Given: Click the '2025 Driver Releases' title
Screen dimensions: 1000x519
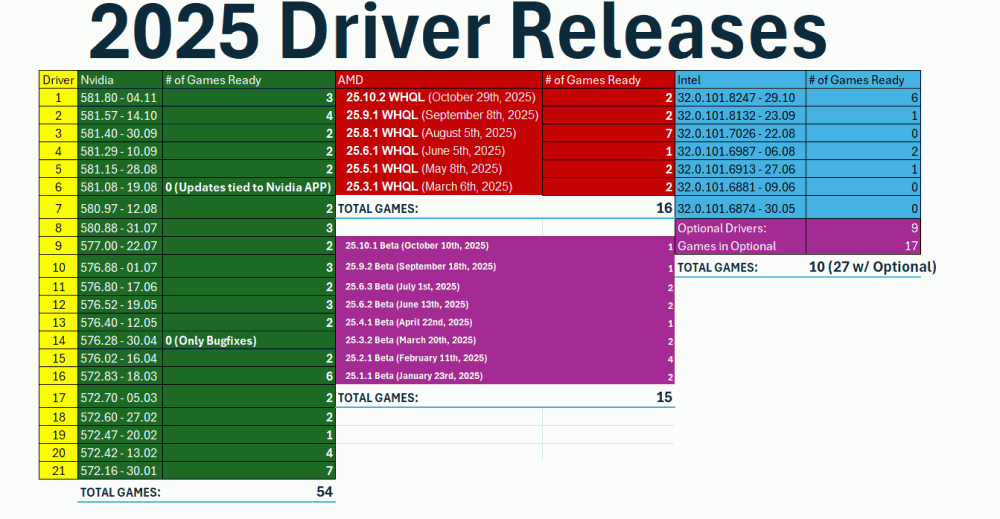Looking at the screenshot, I should pyautogui.click(x=458, y=35).
